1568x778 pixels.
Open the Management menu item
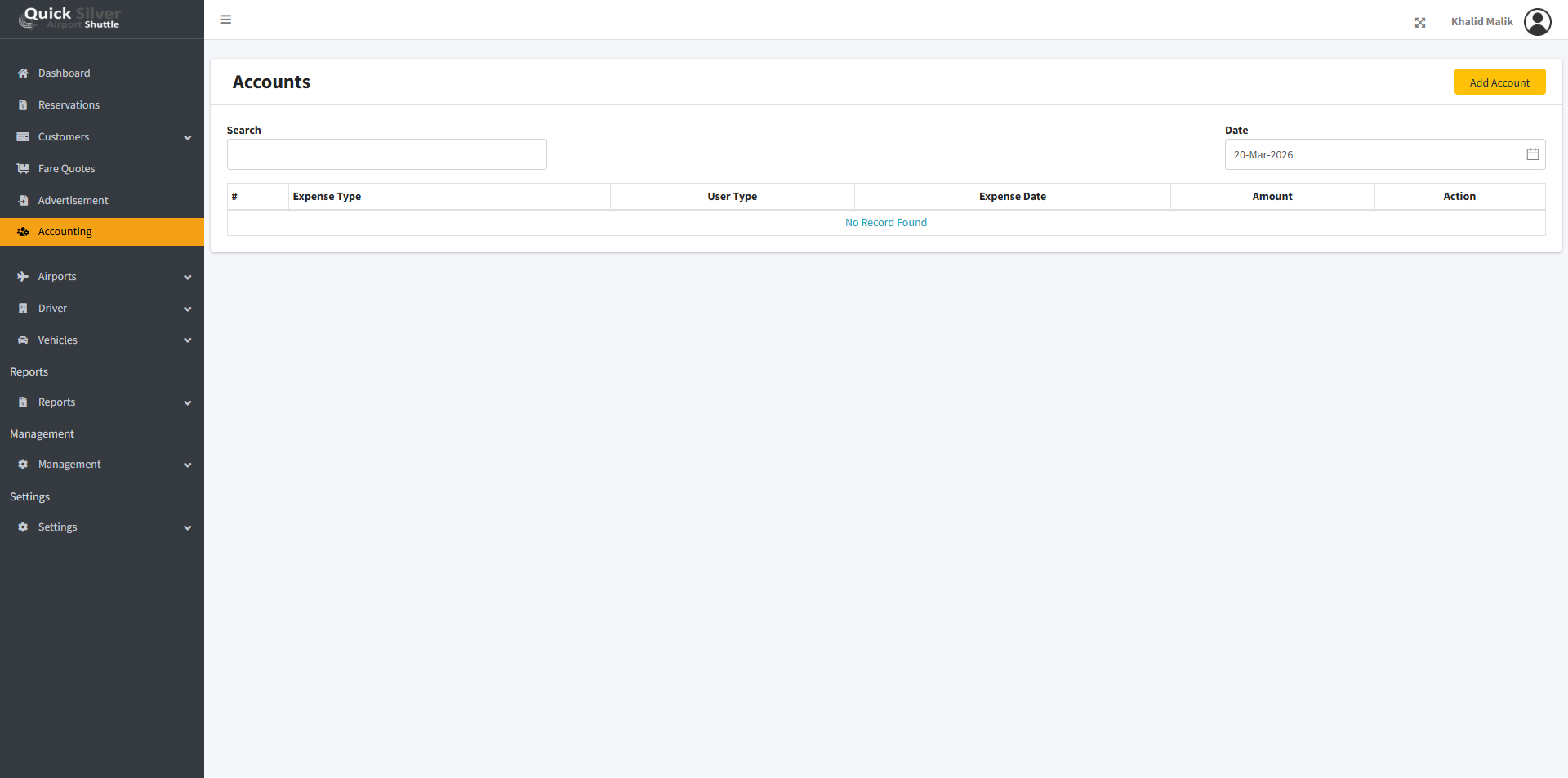[x=69, y=465]
